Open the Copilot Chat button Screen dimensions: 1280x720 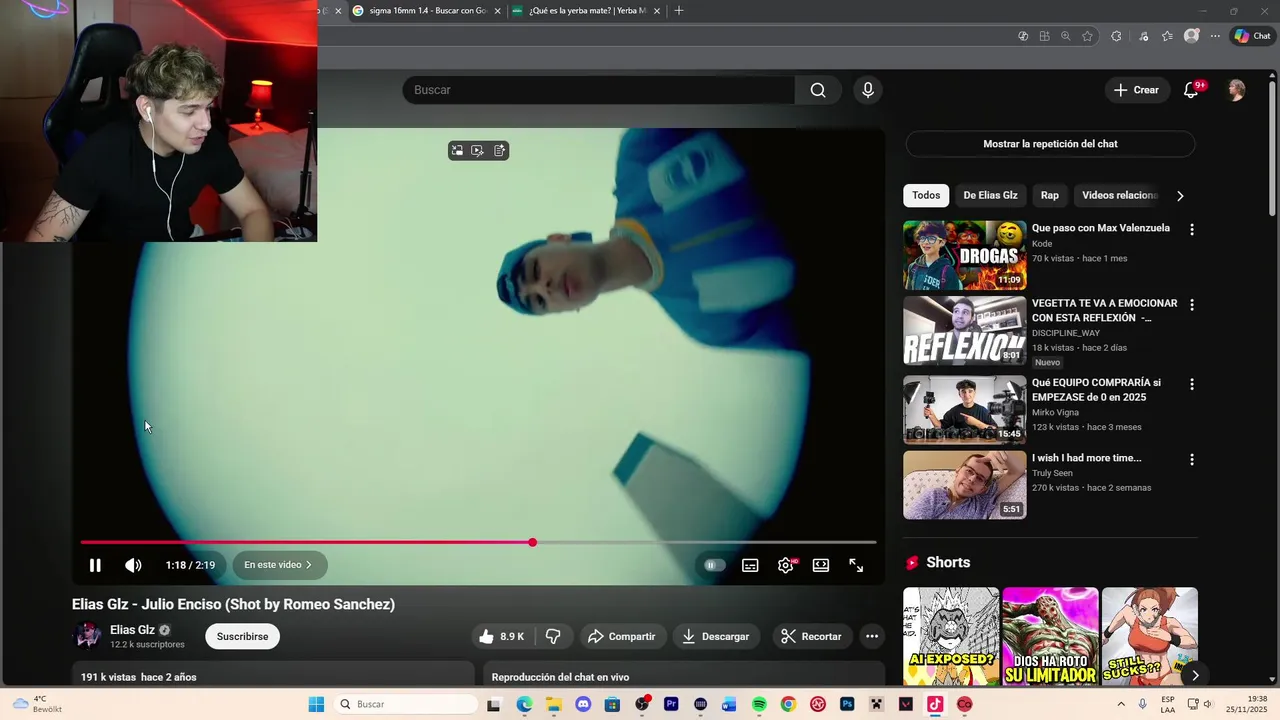click(x=1252, y=36)
